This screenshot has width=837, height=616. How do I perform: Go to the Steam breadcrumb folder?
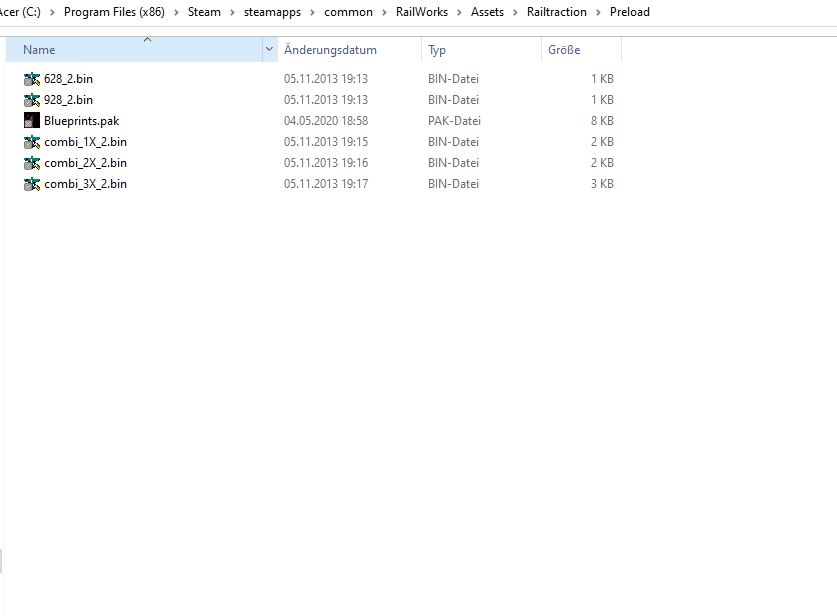pos(204,12)
